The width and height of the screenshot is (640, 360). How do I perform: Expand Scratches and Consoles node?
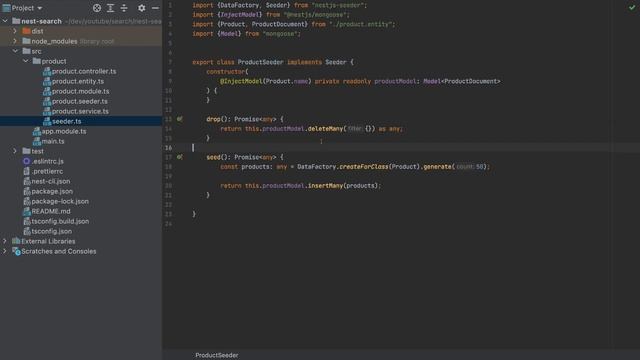[5, 251]
